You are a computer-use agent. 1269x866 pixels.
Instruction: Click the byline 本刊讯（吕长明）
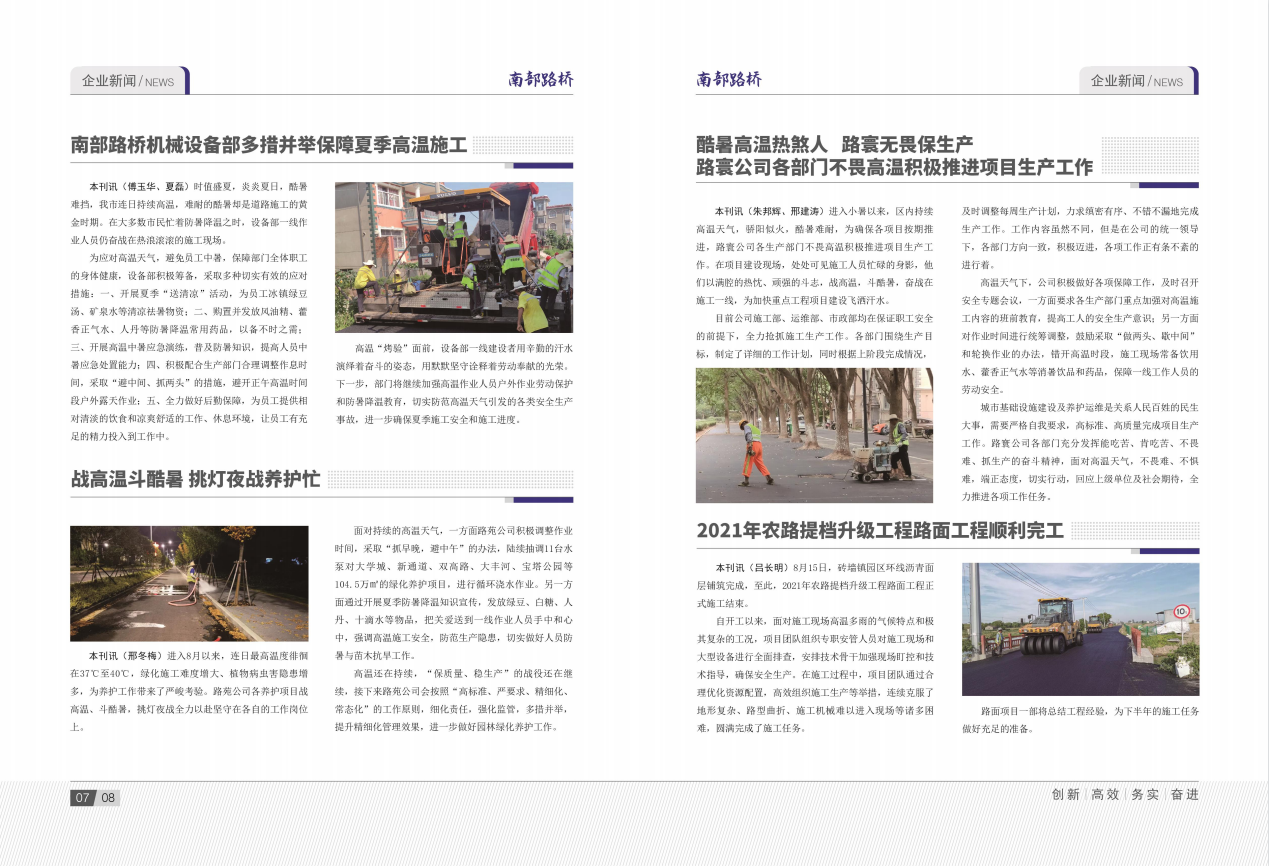point(754,568)
